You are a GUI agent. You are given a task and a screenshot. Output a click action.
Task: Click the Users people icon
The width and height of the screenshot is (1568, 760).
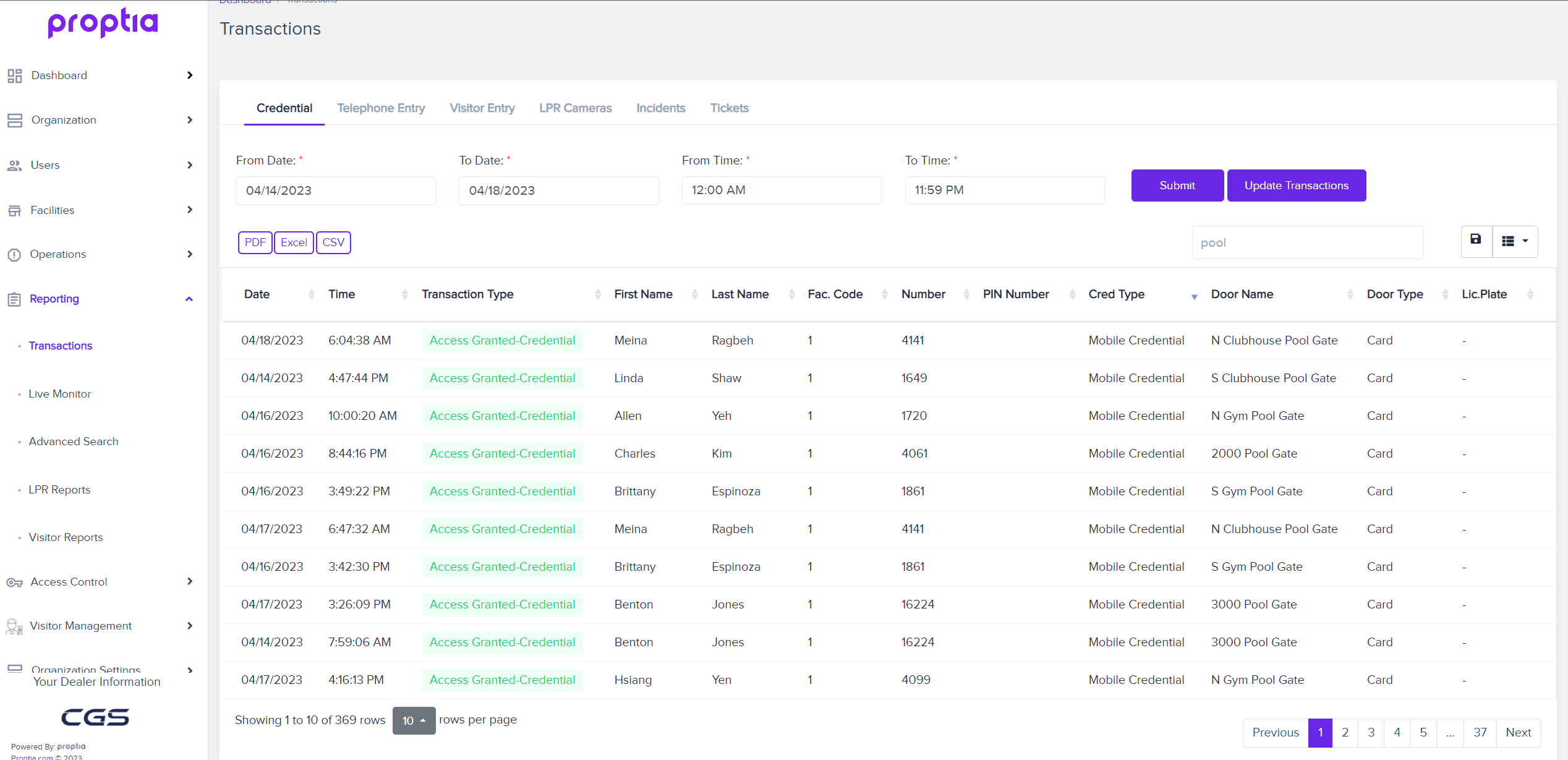[14, 165]
